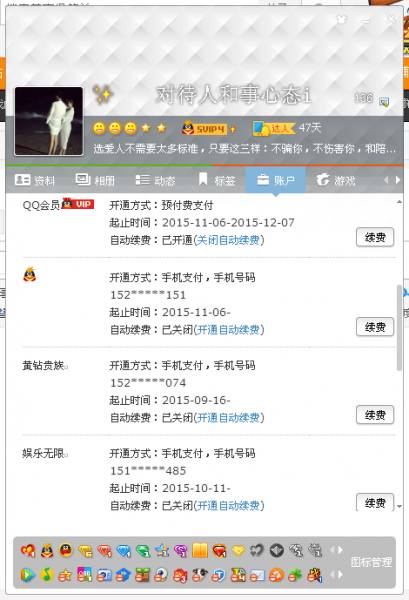
Task: Click the date range 2015-11-06-2015-12-07
Action: 228,223
